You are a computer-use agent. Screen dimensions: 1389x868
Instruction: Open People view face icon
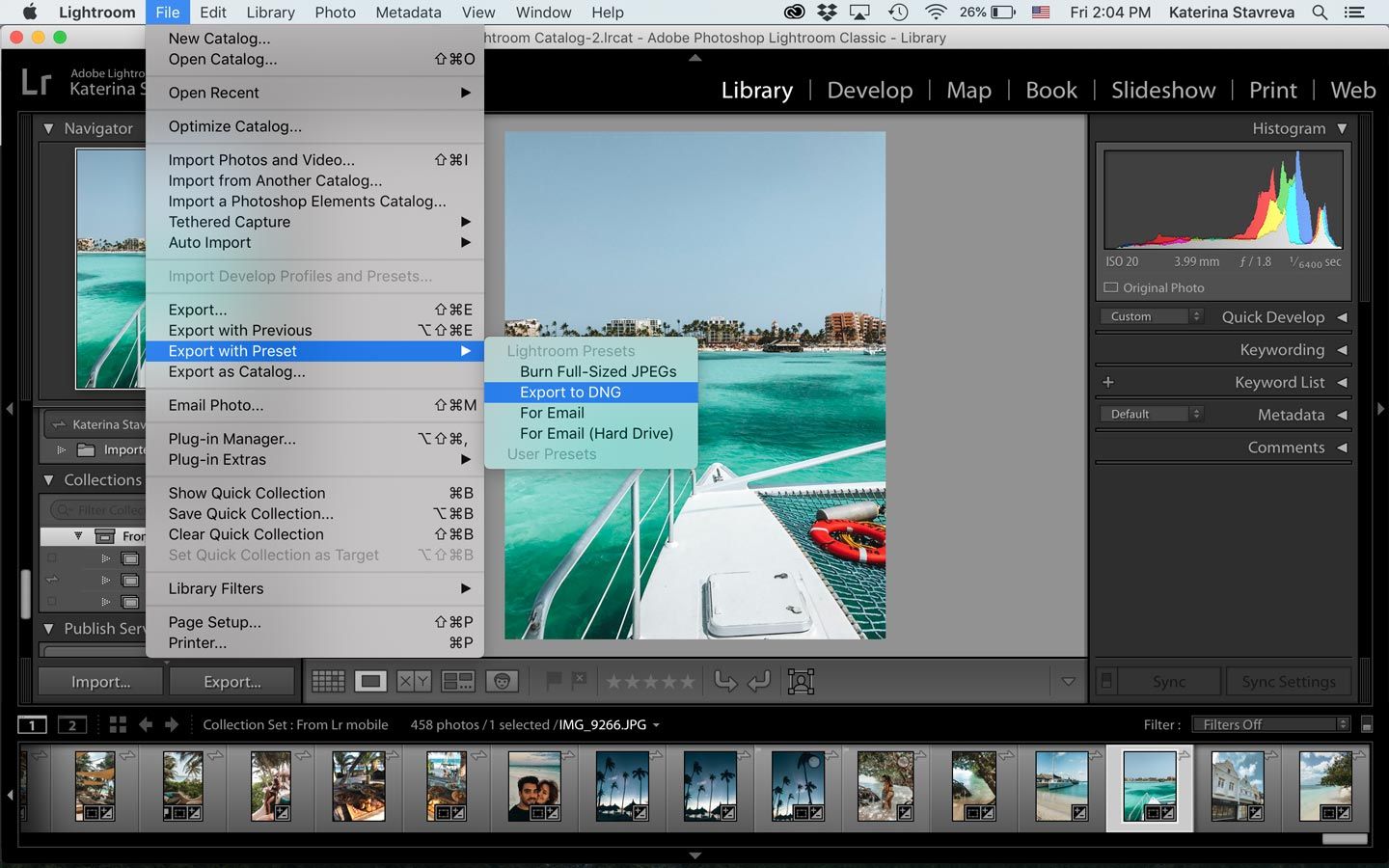pos(502,682)
